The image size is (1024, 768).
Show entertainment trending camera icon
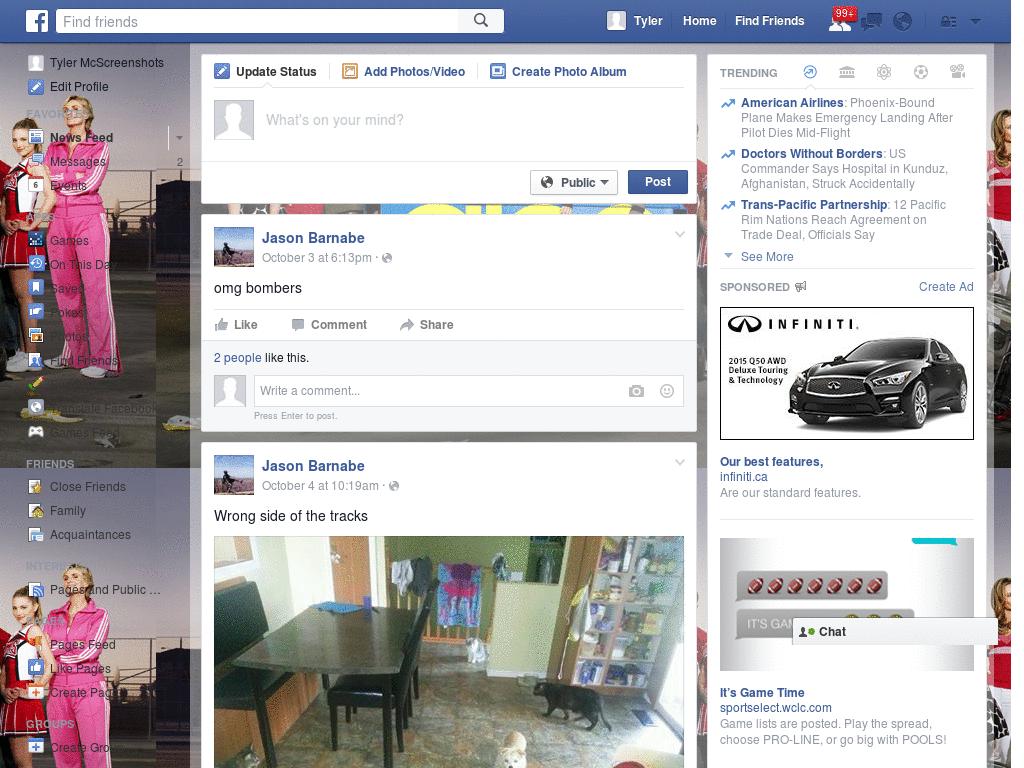(x=958, y=72)
